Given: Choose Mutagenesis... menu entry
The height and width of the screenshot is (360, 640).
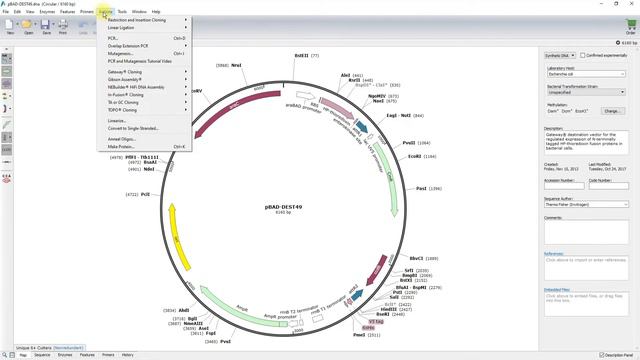Looking at the screenshot, I should [x=144, y=53].
